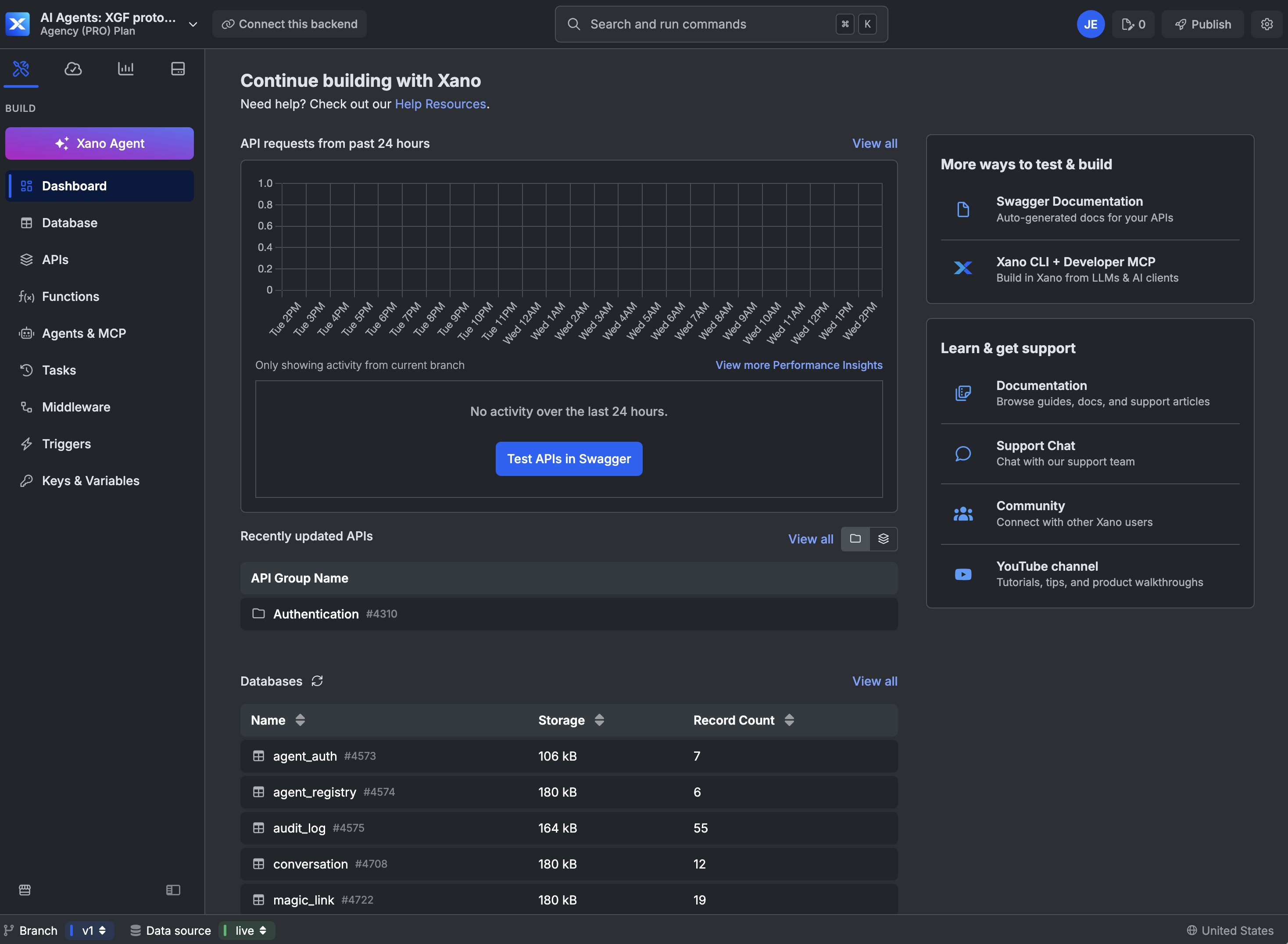Click the YouTube channel play icon

pyautogui.click(x=963, y=574)
